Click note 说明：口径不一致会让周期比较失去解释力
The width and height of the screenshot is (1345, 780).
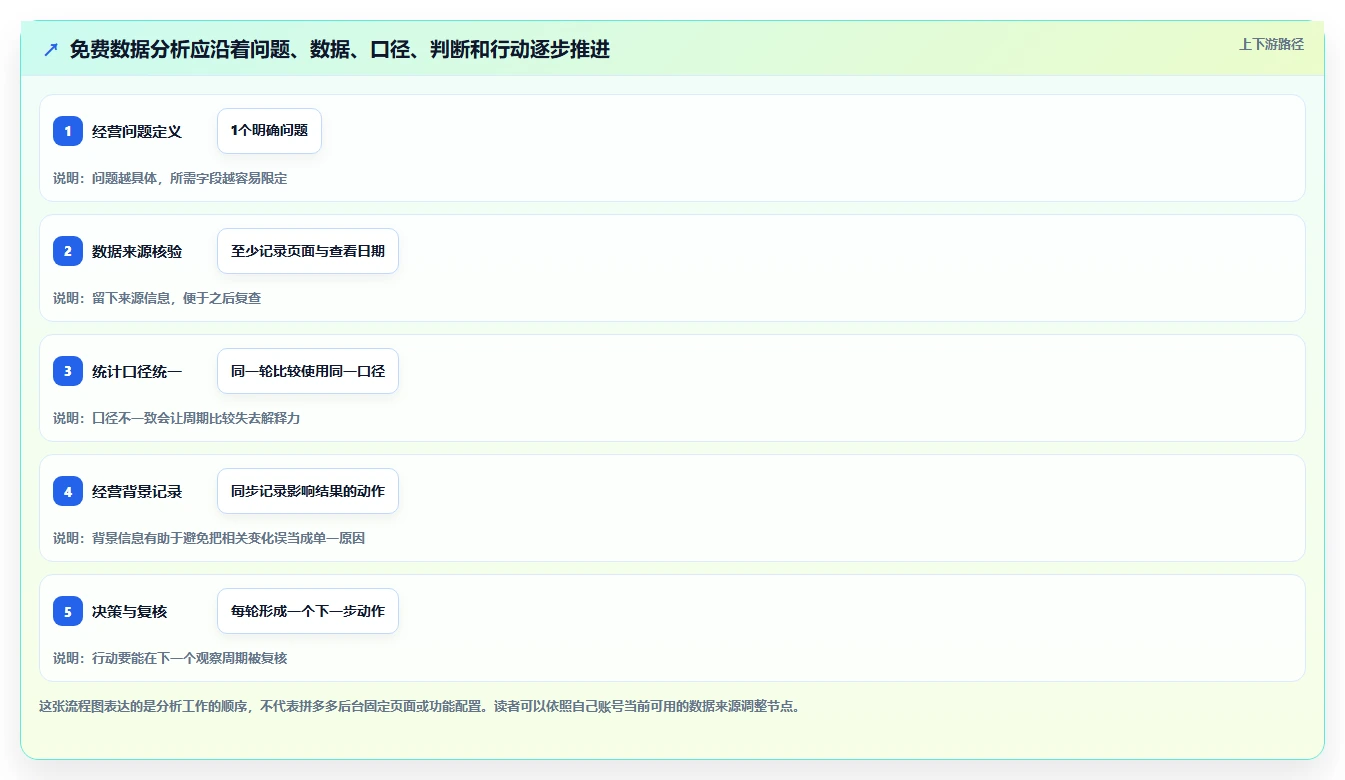177,418
